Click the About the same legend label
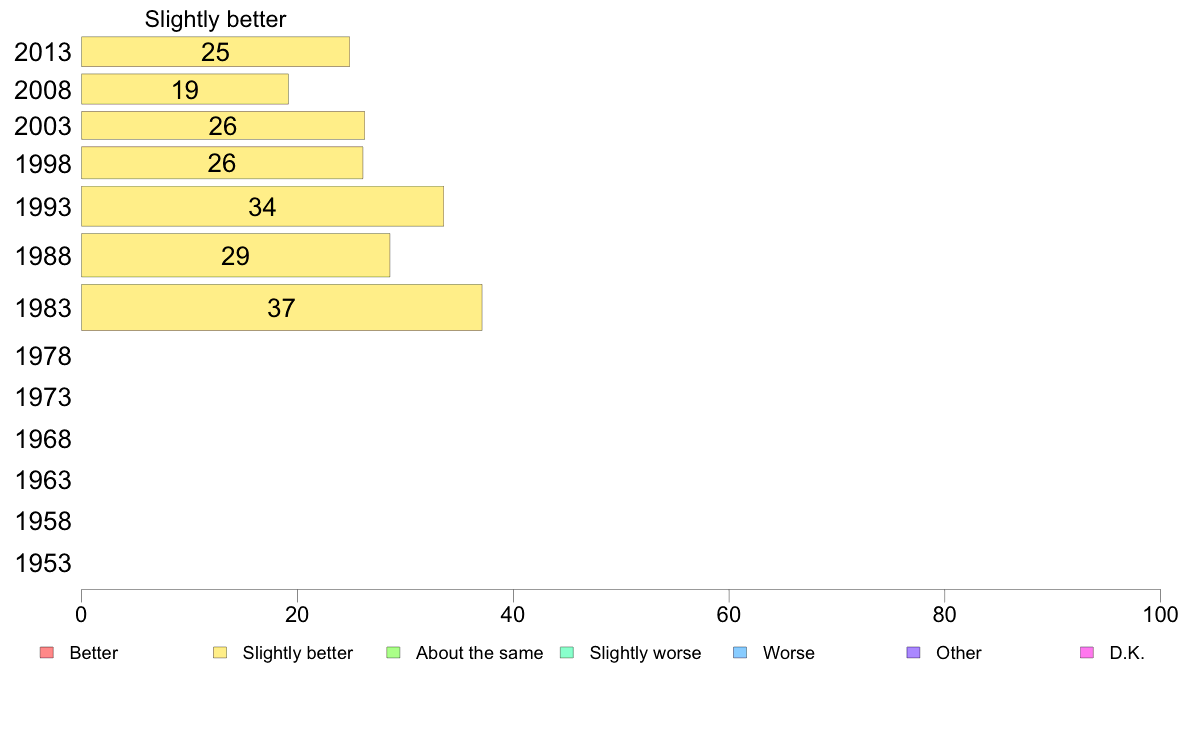 tap(480, 653)
